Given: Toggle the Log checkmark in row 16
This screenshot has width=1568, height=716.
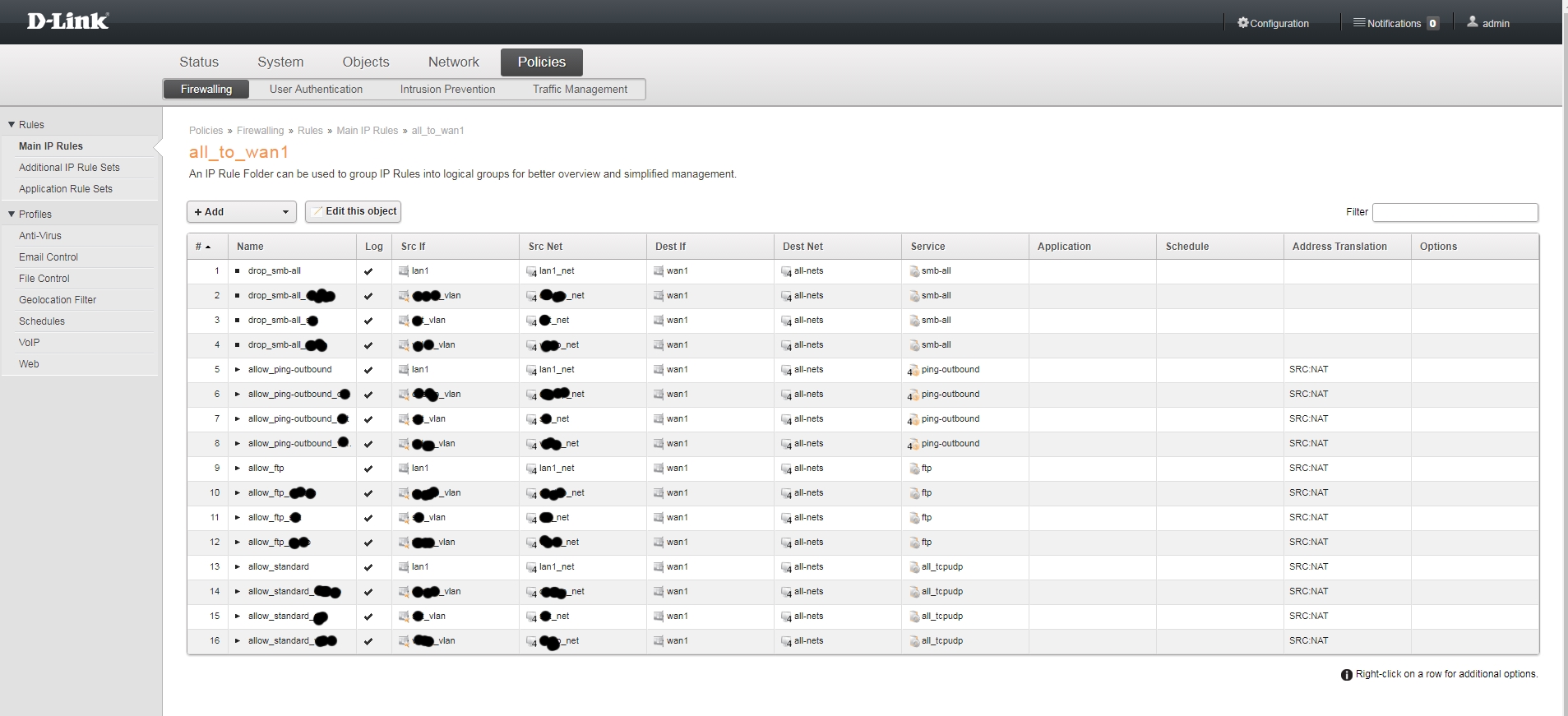Looking at the screenshot, I should click(x=368, y=641).
